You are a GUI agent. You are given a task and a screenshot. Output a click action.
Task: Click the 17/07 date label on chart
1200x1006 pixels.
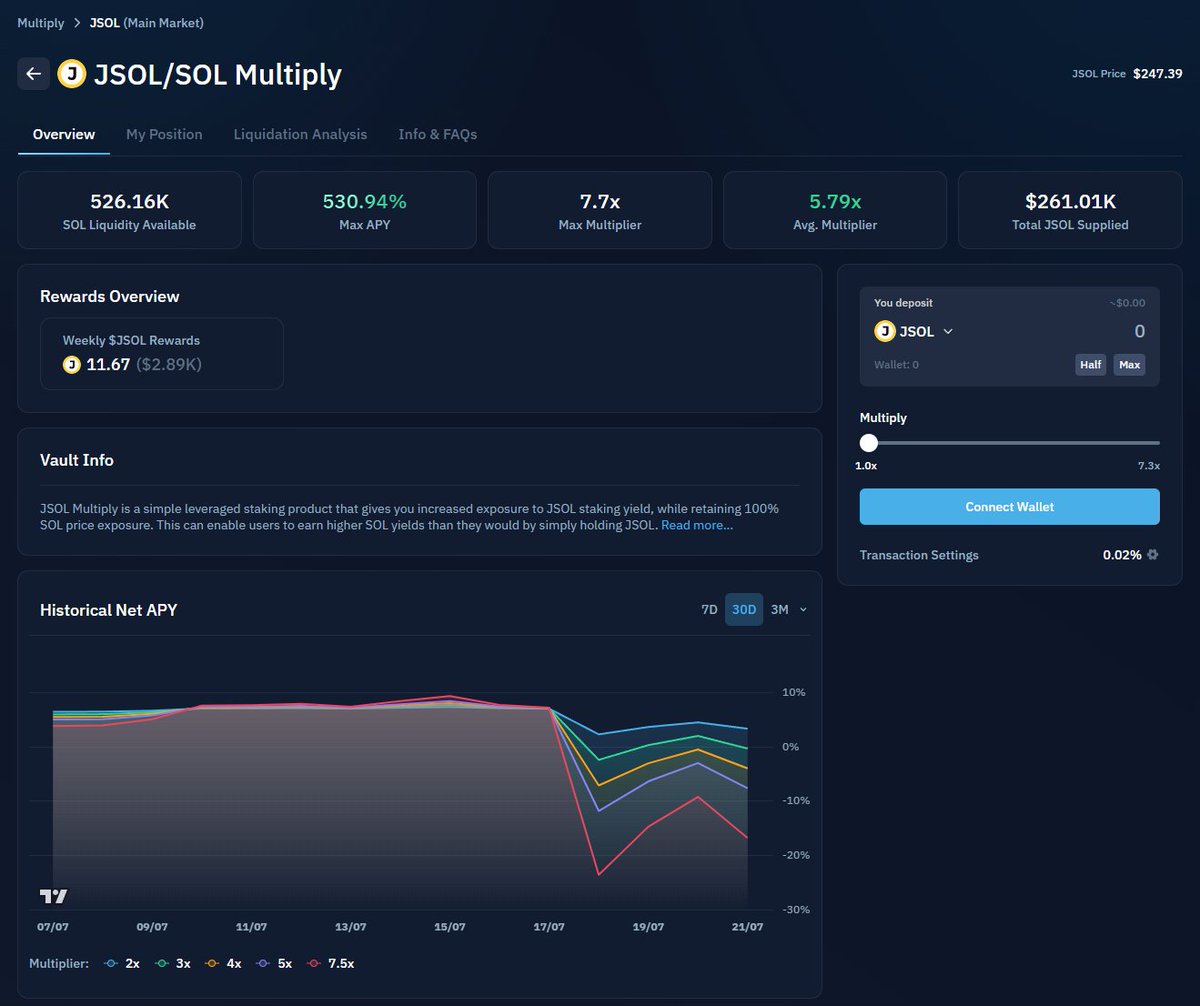pyautogui.click(x=549, y=927)
